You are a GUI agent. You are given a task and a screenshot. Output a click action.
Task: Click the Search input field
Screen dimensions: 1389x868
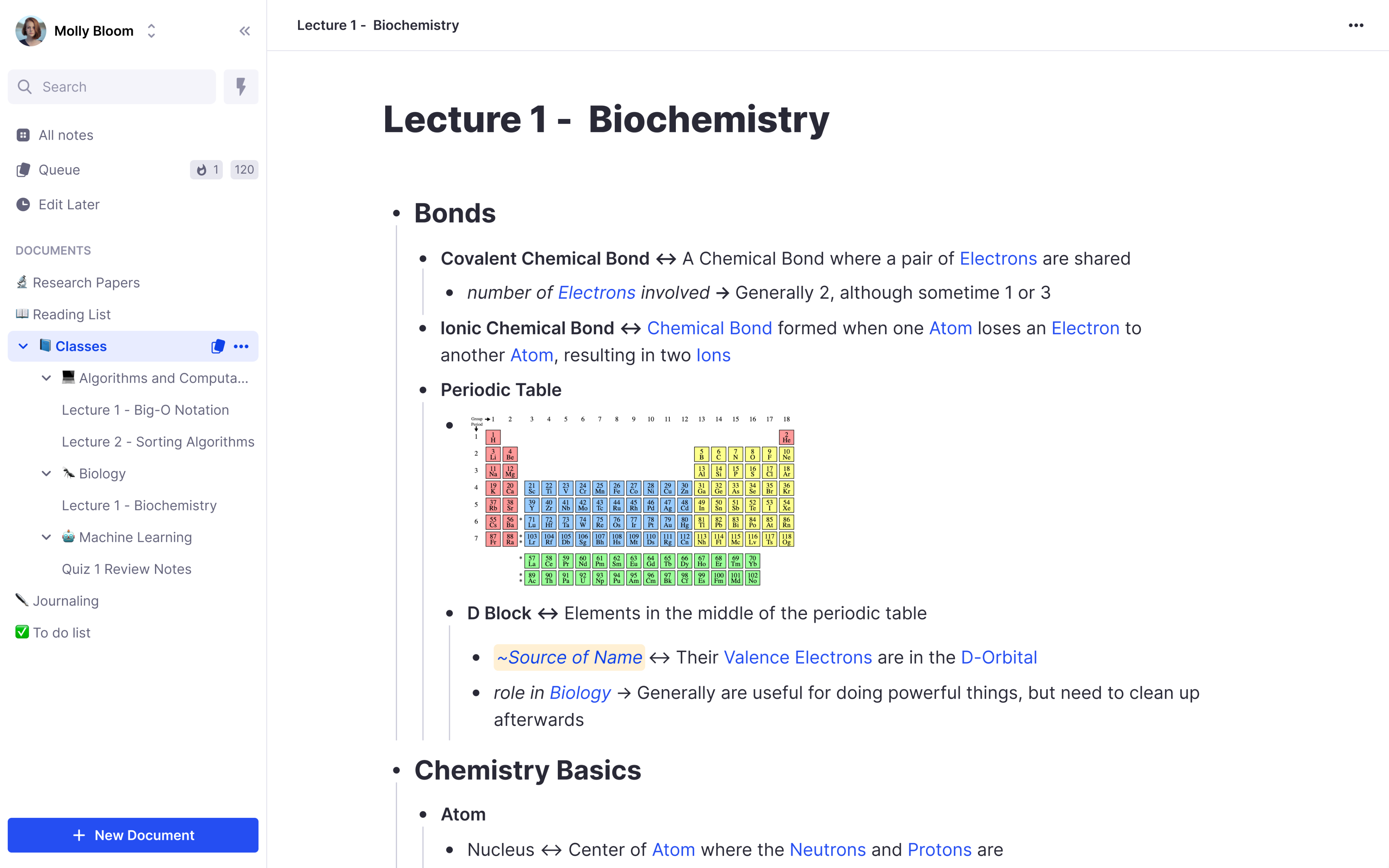[112, 87]
